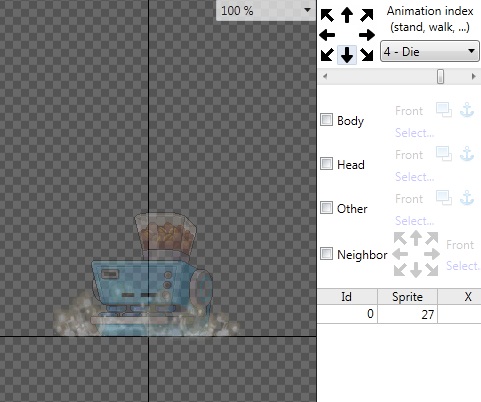Enable the Head reference checkbox

[326, 164]
